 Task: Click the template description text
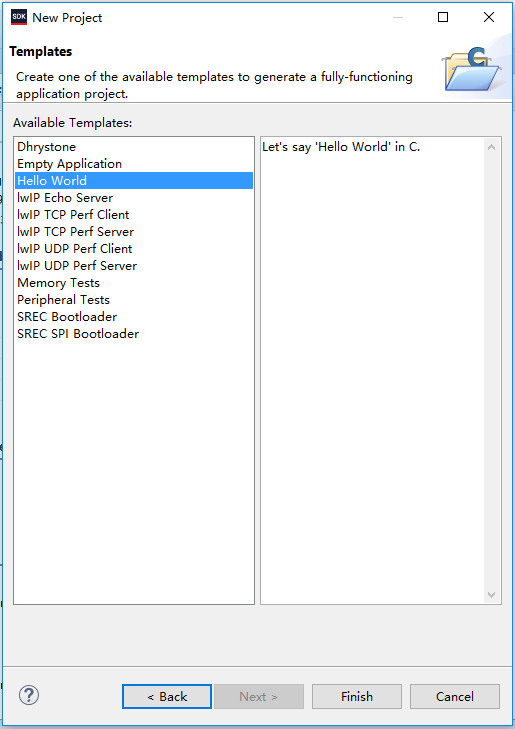(341, 147)
